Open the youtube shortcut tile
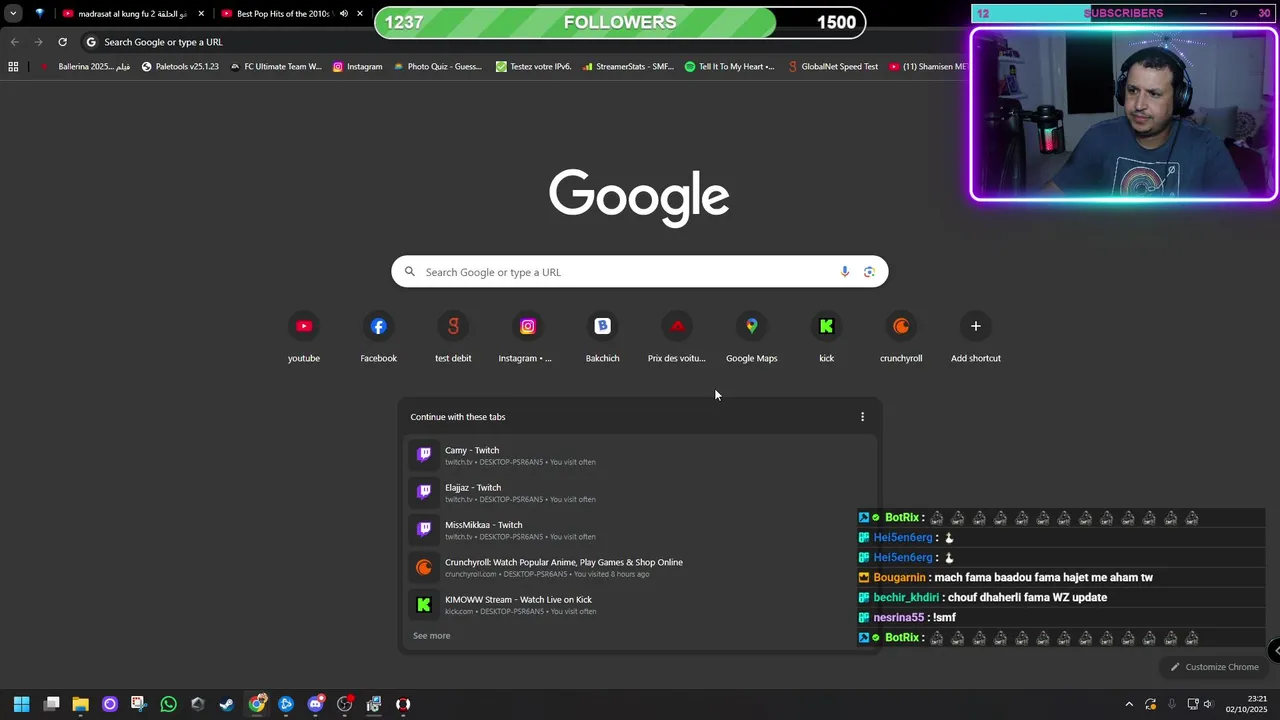The width and height of the screenshot is (1280, 720). 304,338
